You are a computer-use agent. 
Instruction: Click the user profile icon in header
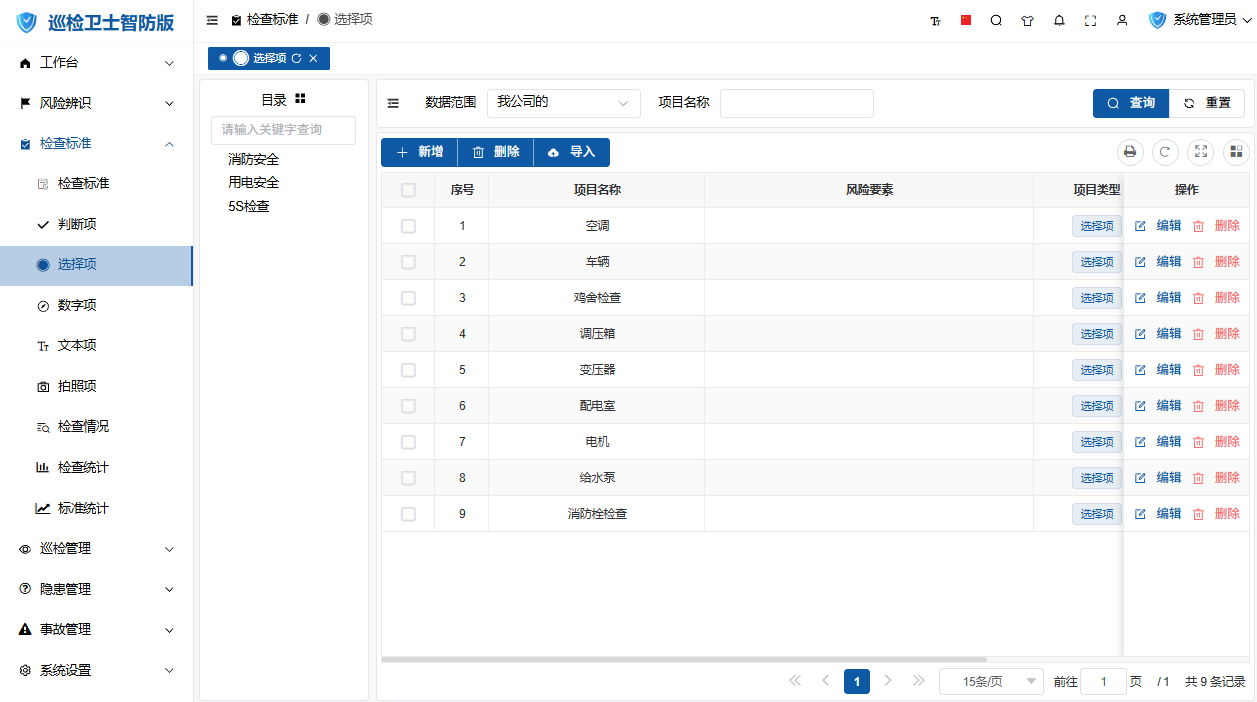click(x=1122, y=20)
